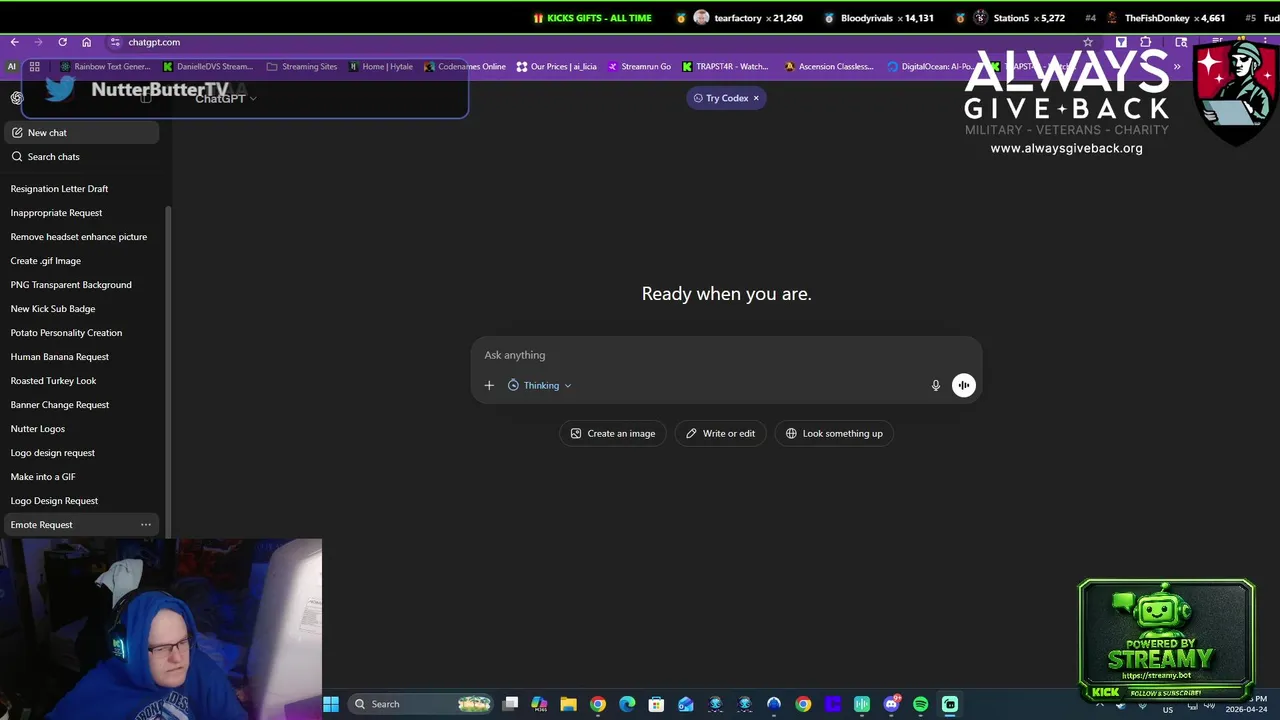Open the Streaming Sites bookmark folder

click(x=302, y=67)
